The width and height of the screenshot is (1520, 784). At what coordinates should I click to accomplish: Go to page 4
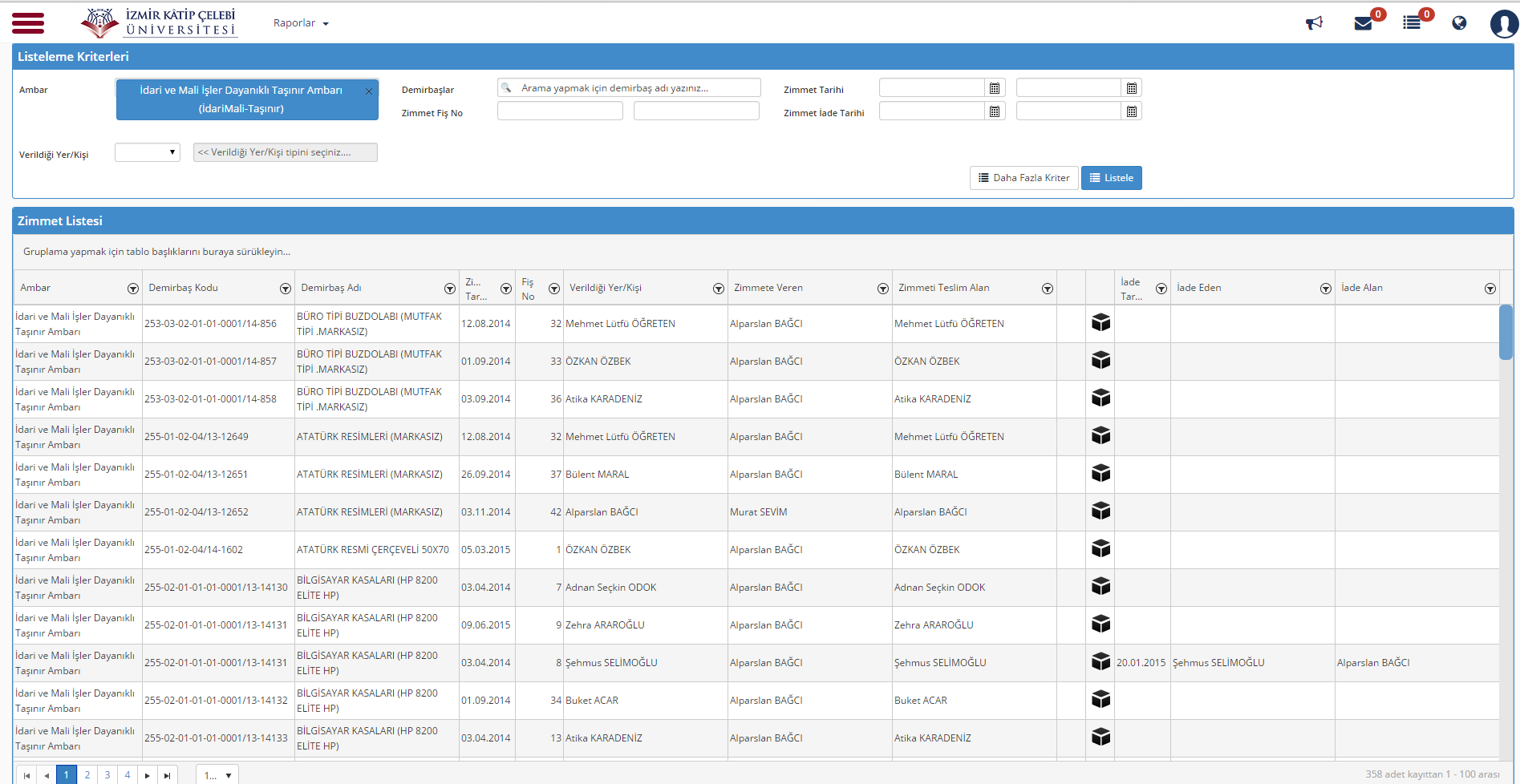(x=128, y=775)
